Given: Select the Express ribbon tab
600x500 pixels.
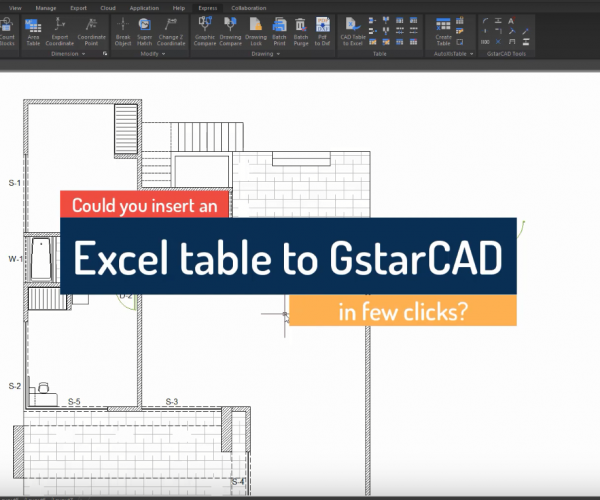Looking at the screenshot, I should click(208, 8).
